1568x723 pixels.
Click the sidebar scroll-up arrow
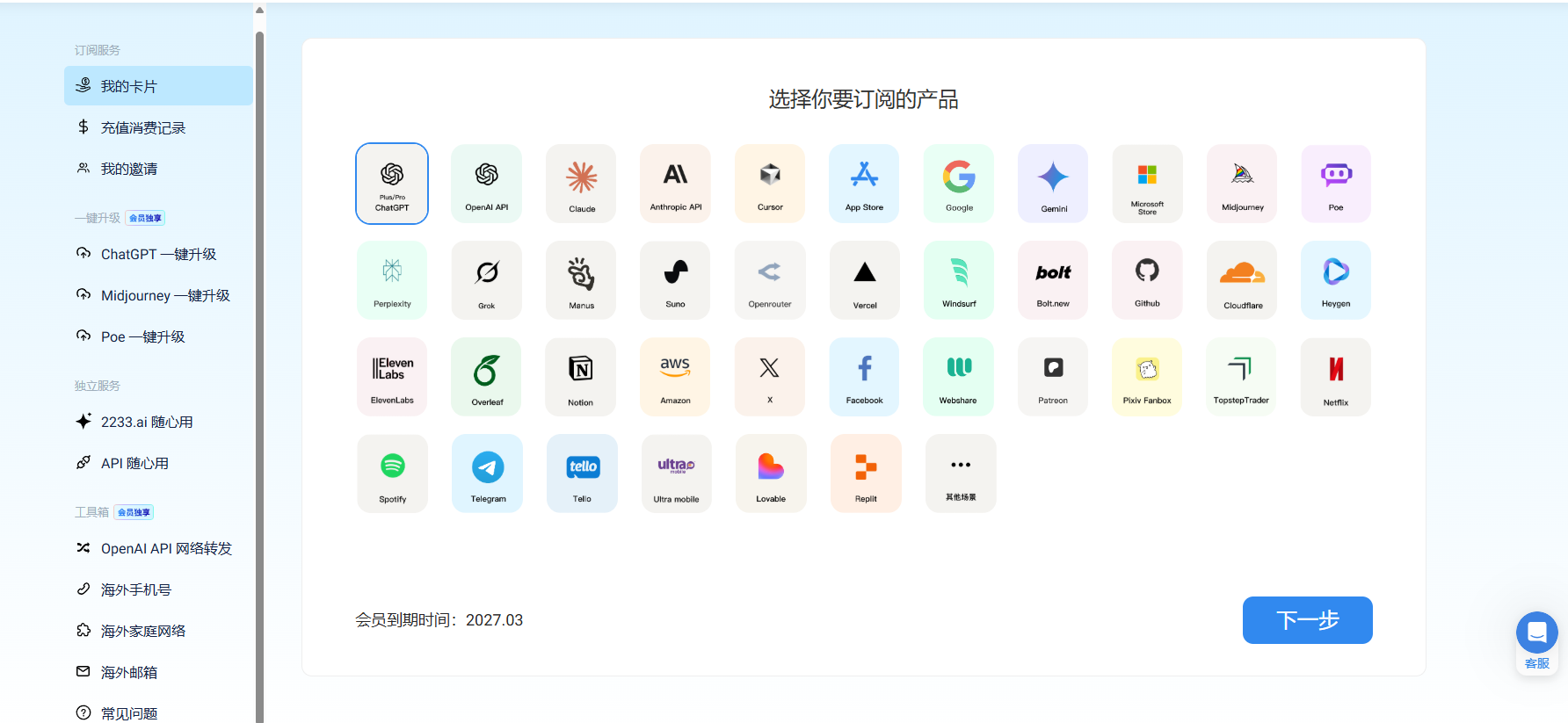click(x=259, y=11)
